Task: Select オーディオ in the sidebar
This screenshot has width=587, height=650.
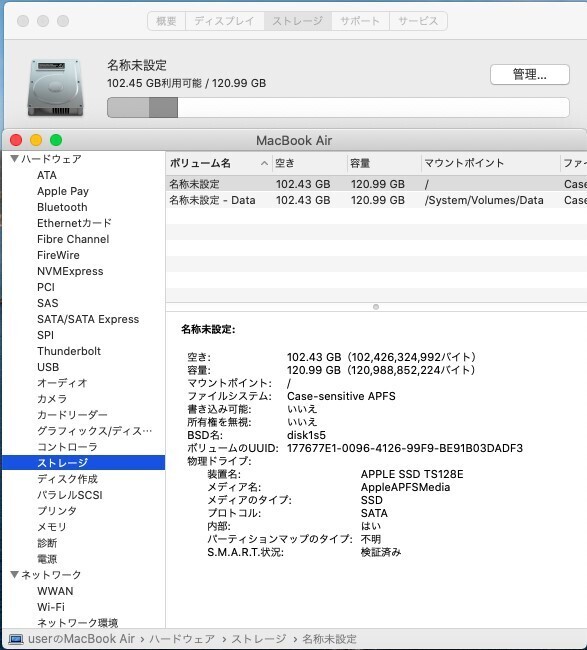Action: pos(62,383)
